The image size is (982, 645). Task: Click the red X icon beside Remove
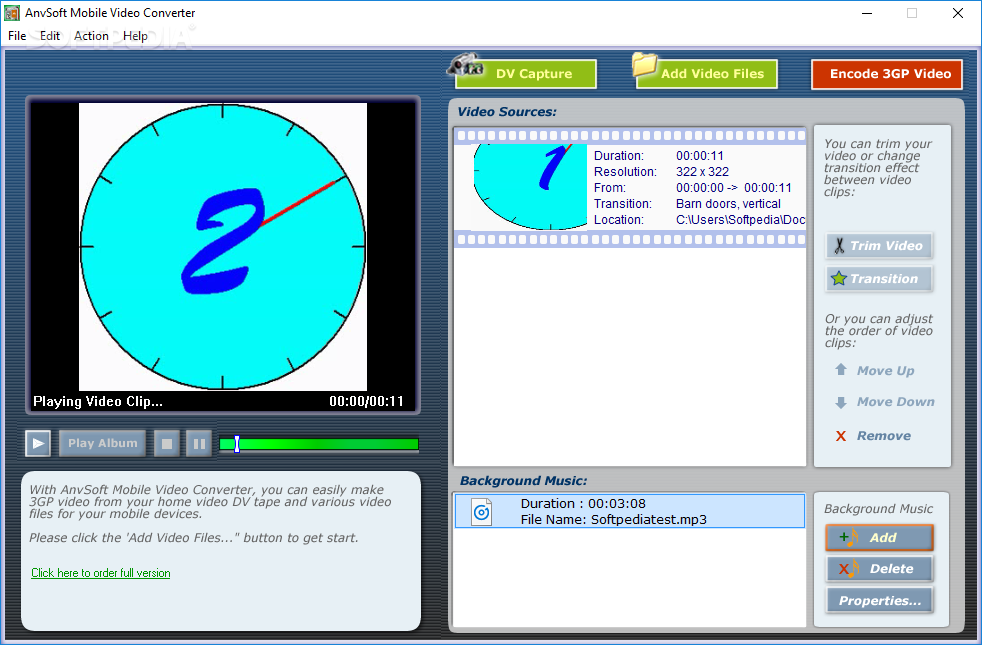[x=841, y=436]
